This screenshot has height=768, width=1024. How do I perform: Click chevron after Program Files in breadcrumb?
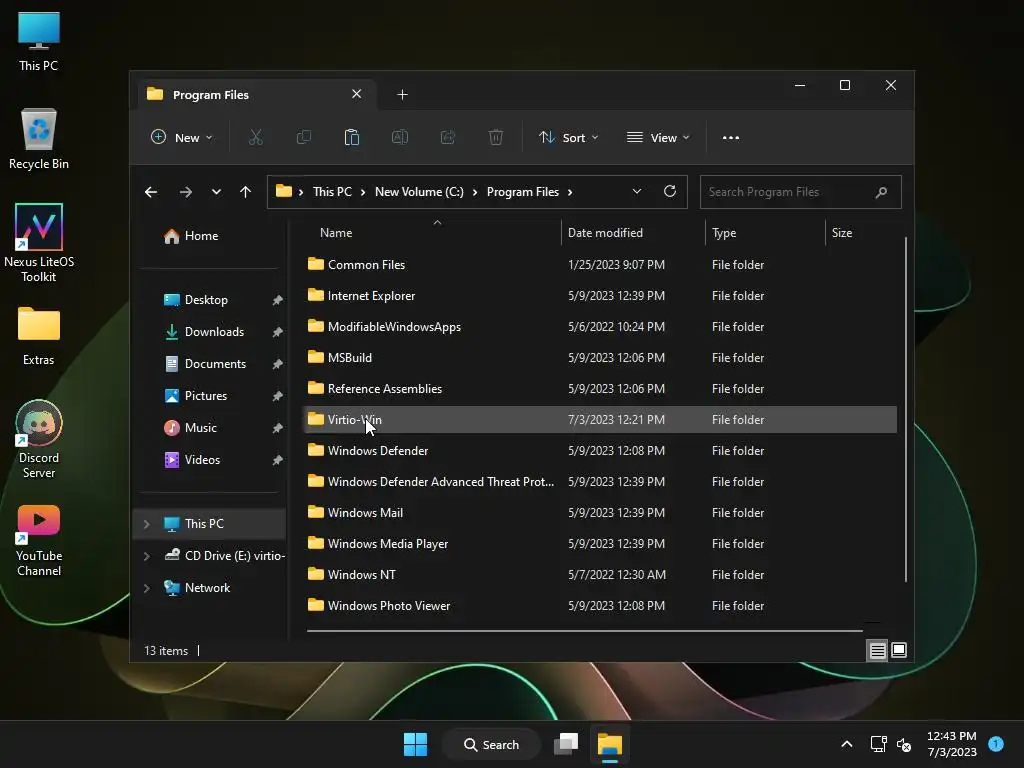(x=570, y=192)
